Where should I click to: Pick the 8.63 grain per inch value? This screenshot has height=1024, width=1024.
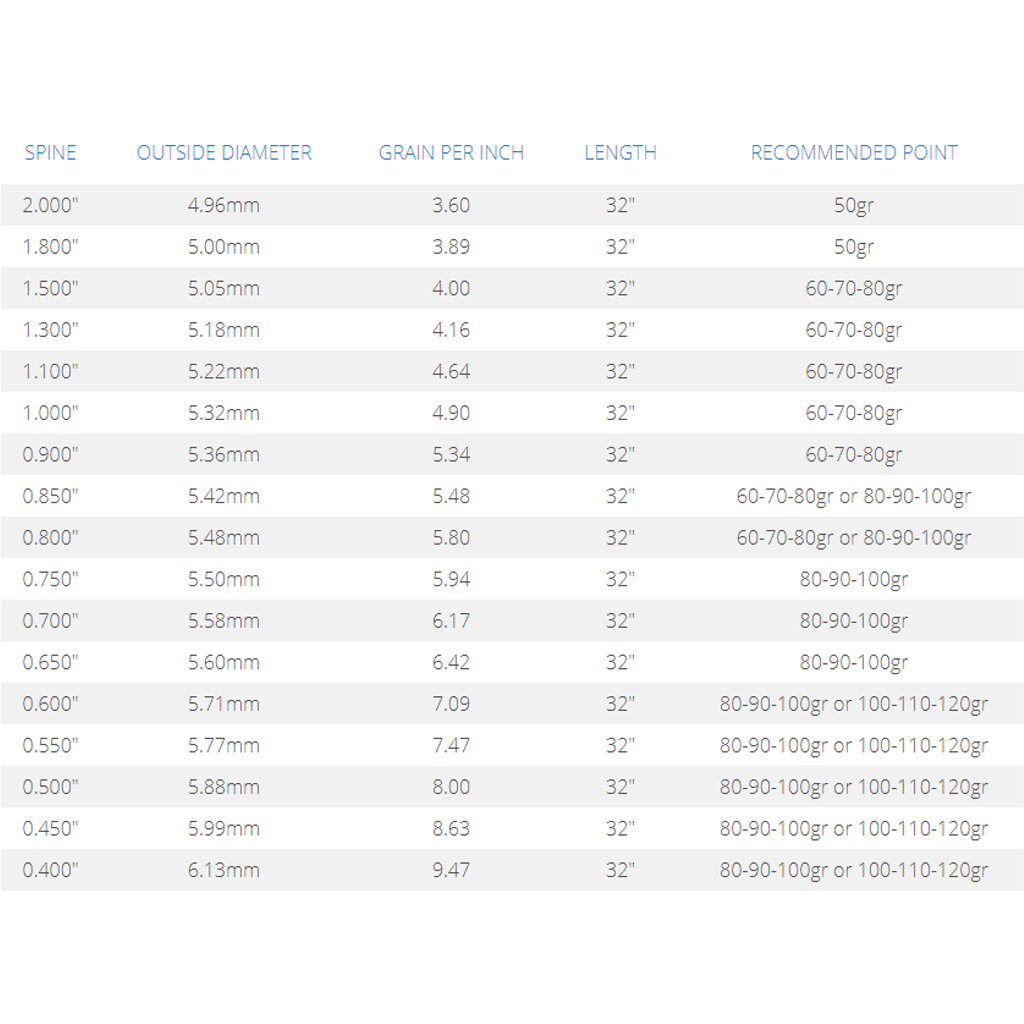(451, 829)
